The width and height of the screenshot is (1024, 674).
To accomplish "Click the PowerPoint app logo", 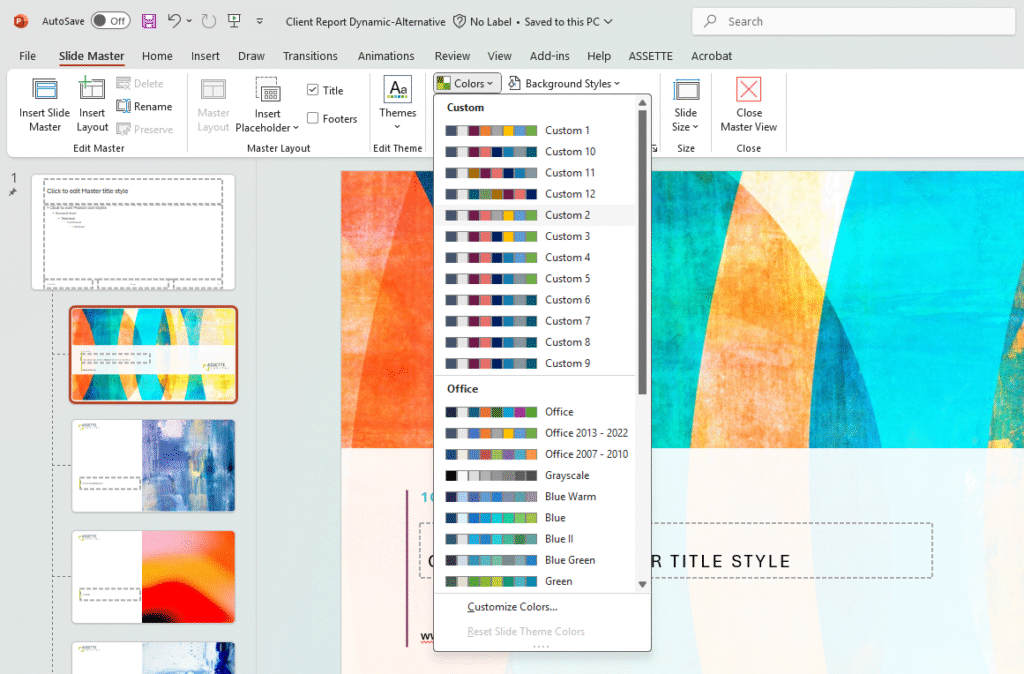I will pos(21,21).
